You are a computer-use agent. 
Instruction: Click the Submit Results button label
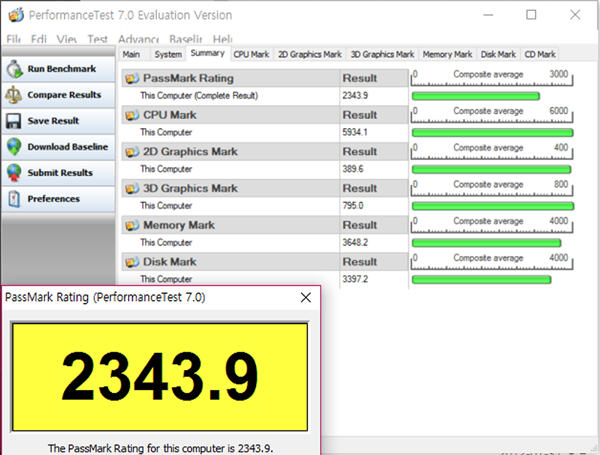point(60,173)
